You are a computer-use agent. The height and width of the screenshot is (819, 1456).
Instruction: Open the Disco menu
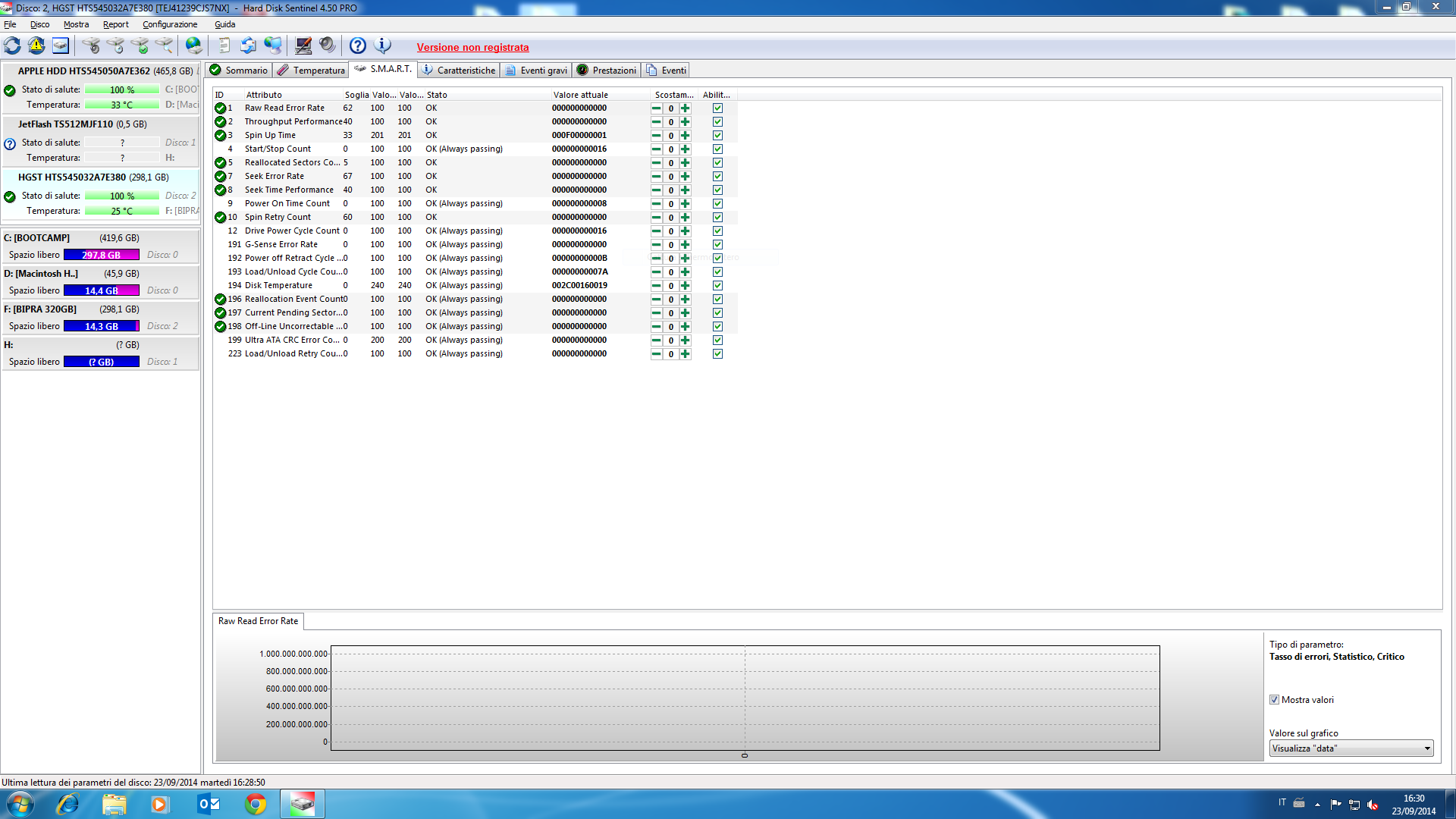39,24
